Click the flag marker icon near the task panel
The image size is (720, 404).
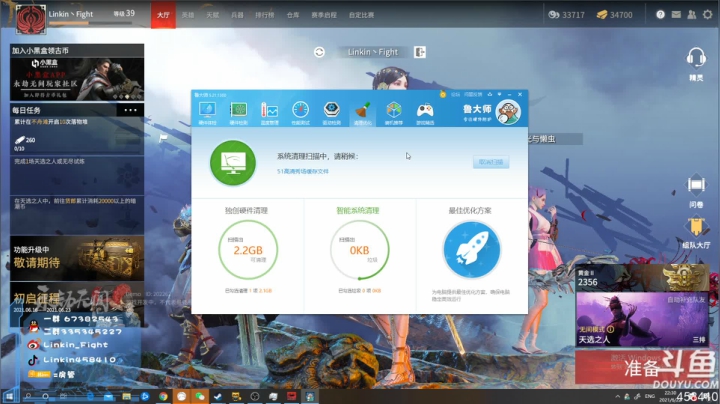[163, 138]
